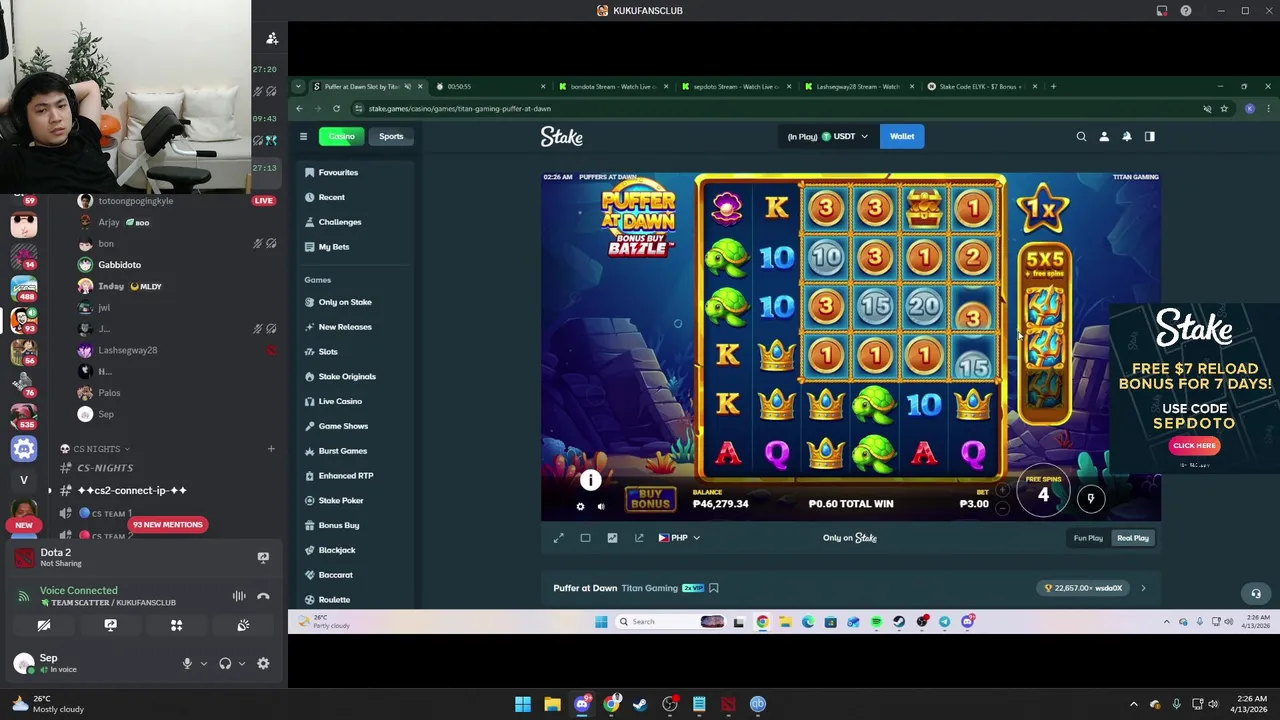Reload the browser page
The width and height of the screenshot is (1280, 720).
(336, 108)
